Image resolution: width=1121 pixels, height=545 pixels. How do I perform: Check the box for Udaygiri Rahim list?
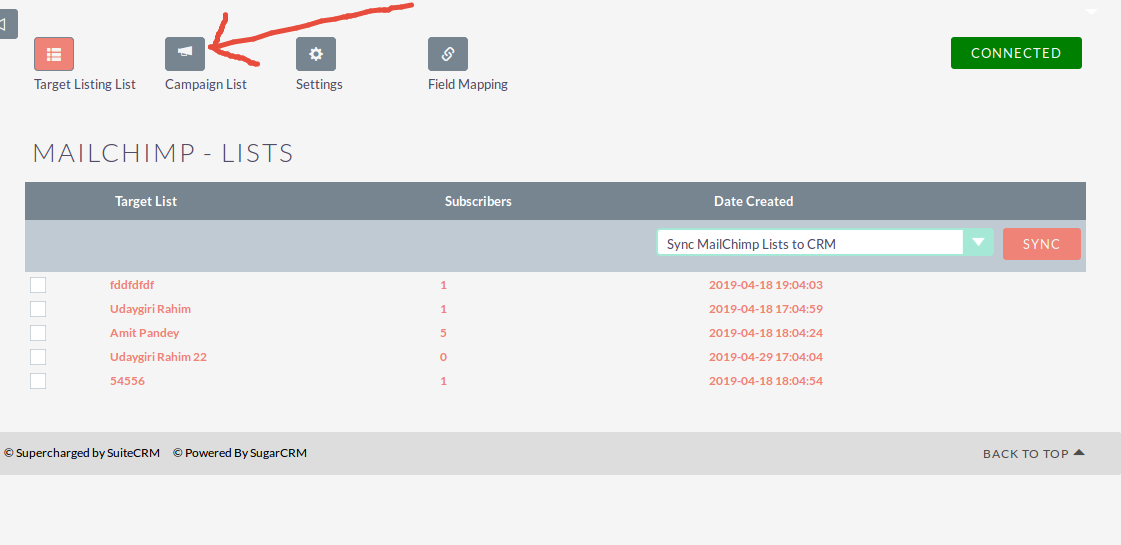click(38, 309)
